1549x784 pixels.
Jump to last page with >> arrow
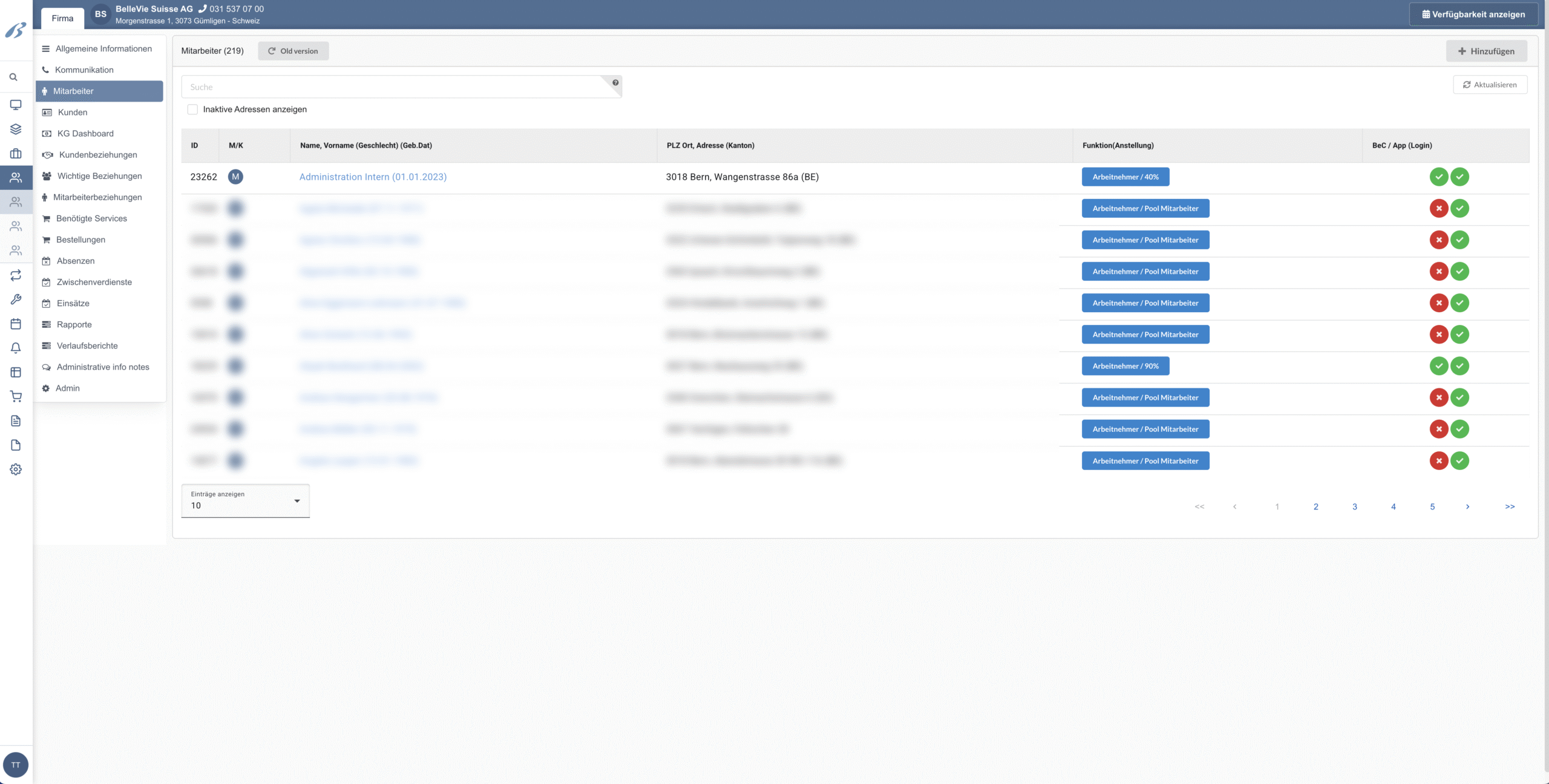tap(1510, 507)
